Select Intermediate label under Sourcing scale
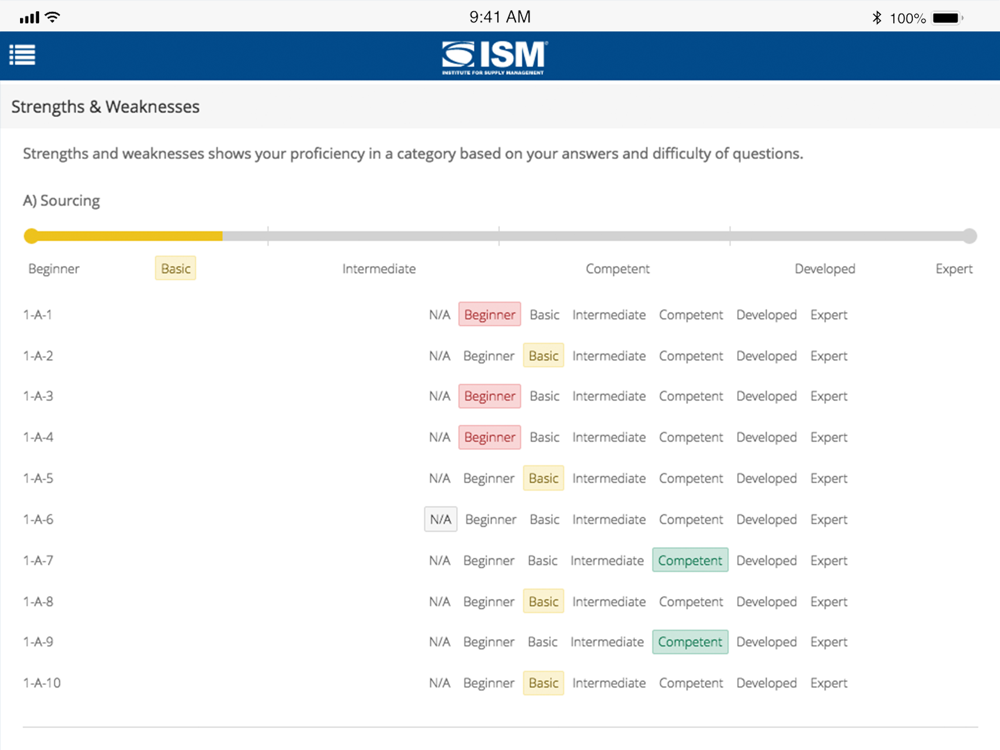This screenshot has width=1000, height=750. coord(379,268)
